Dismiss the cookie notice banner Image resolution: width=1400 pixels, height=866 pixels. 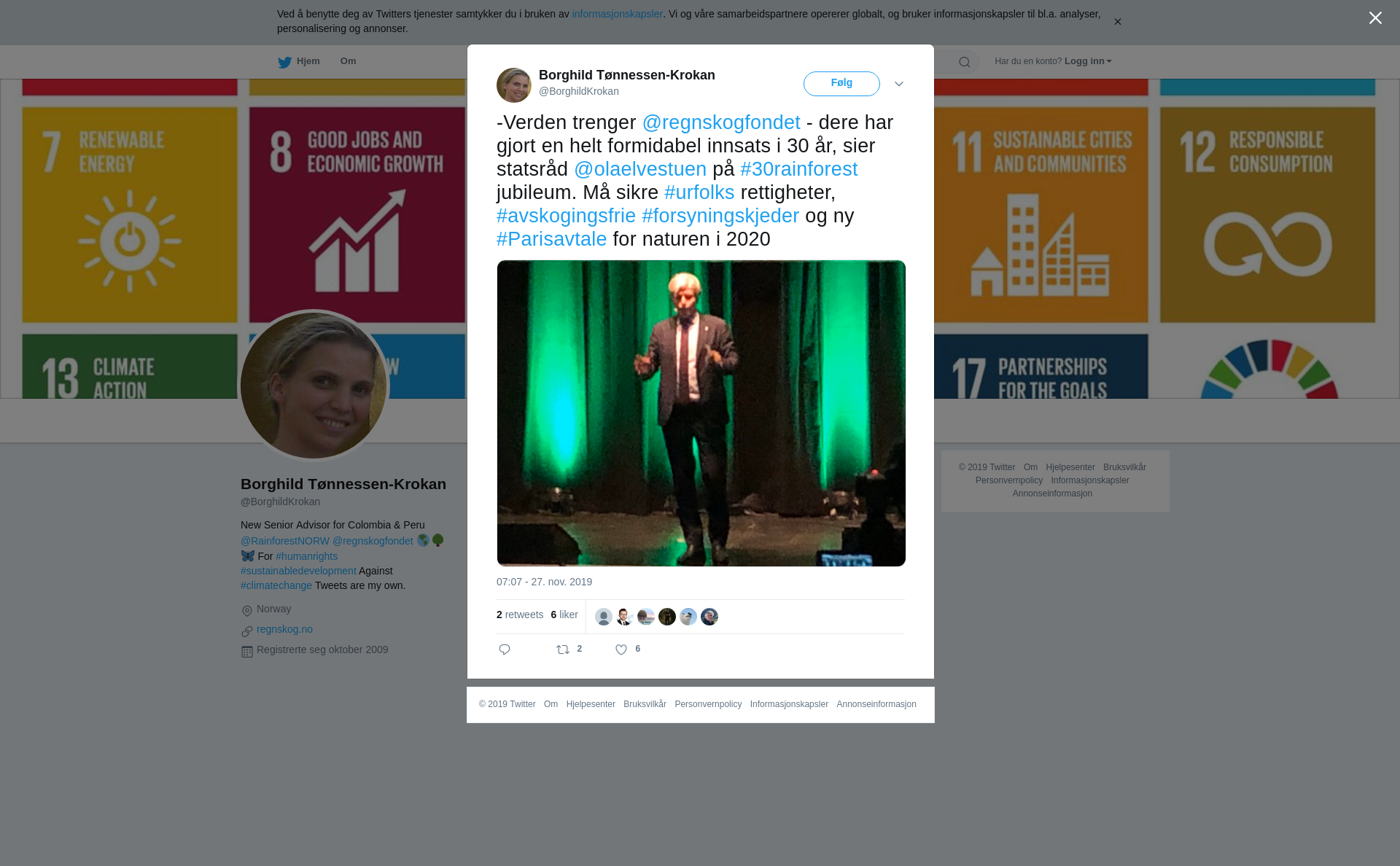(x=1117, y=22)
